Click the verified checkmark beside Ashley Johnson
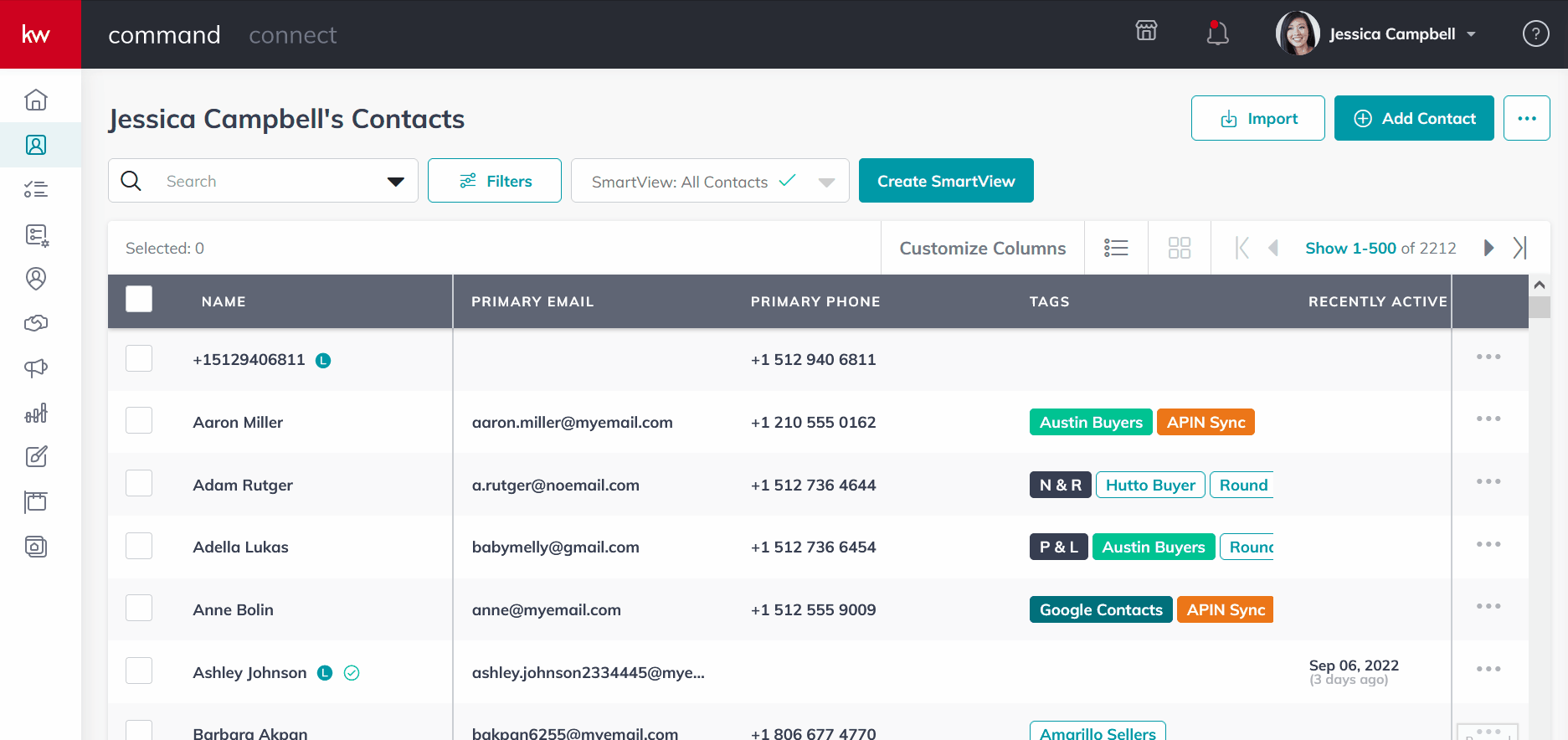 (352, 672)
